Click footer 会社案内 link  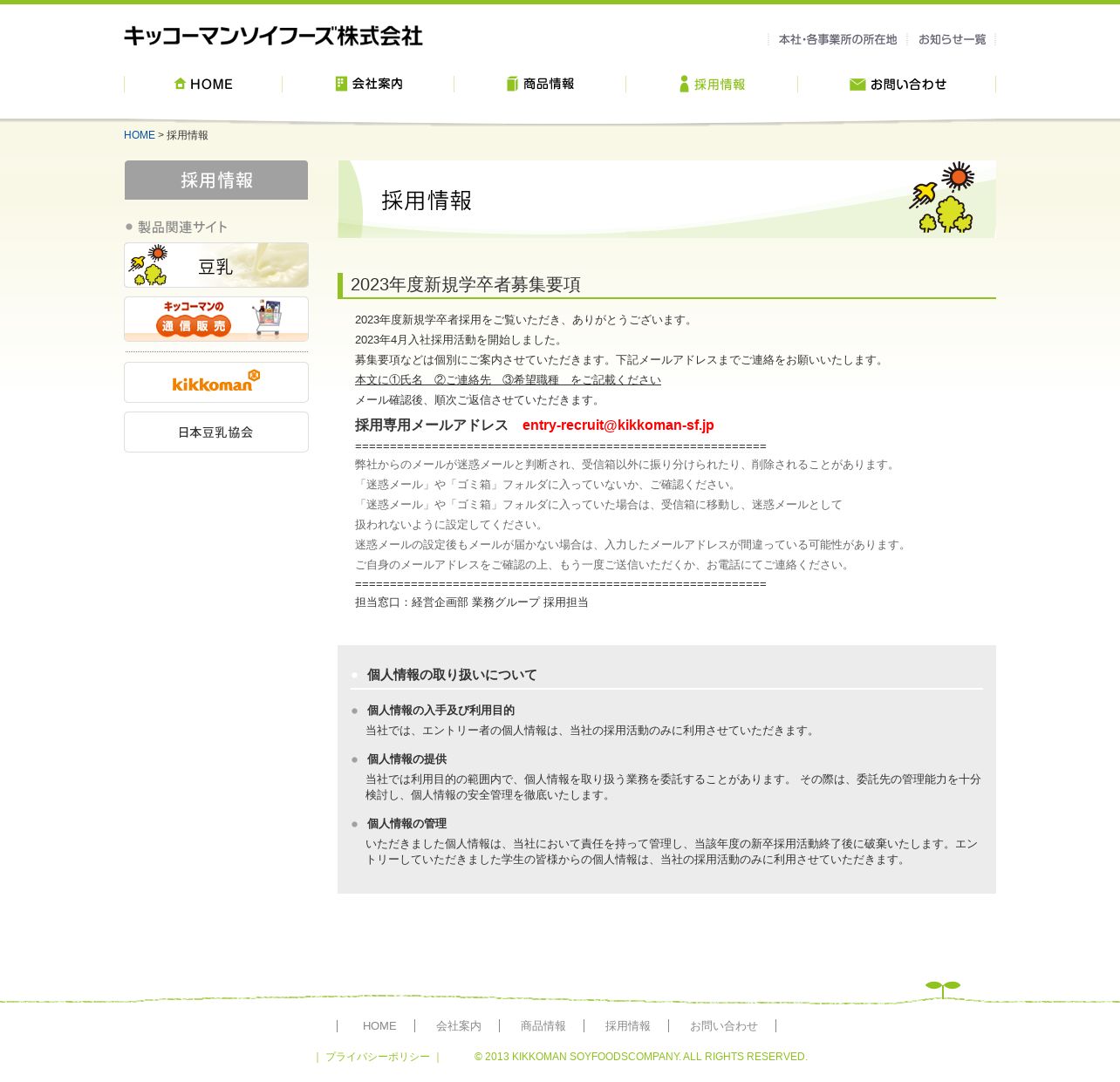(x=459, y=1026)
